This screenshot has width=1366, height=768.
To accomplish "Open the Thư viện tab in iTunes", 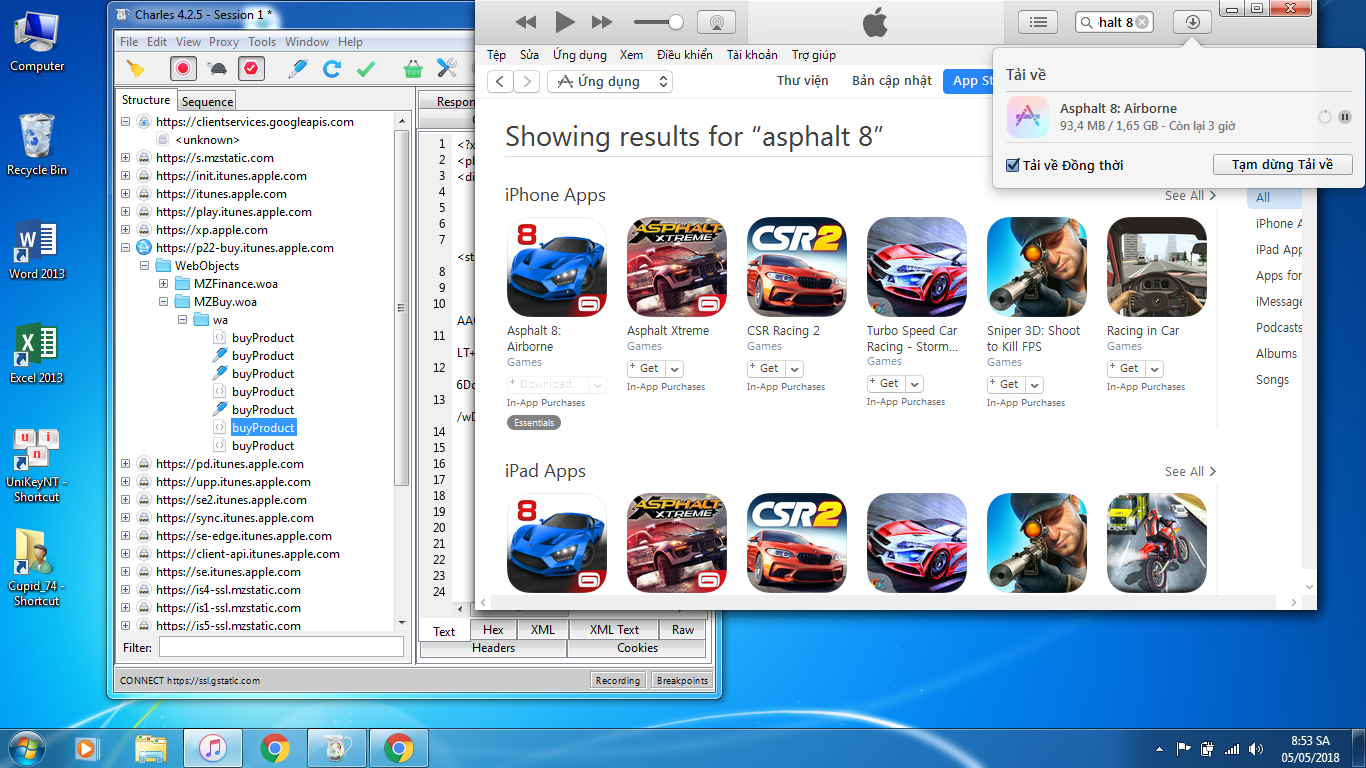I will click(803, 81).
